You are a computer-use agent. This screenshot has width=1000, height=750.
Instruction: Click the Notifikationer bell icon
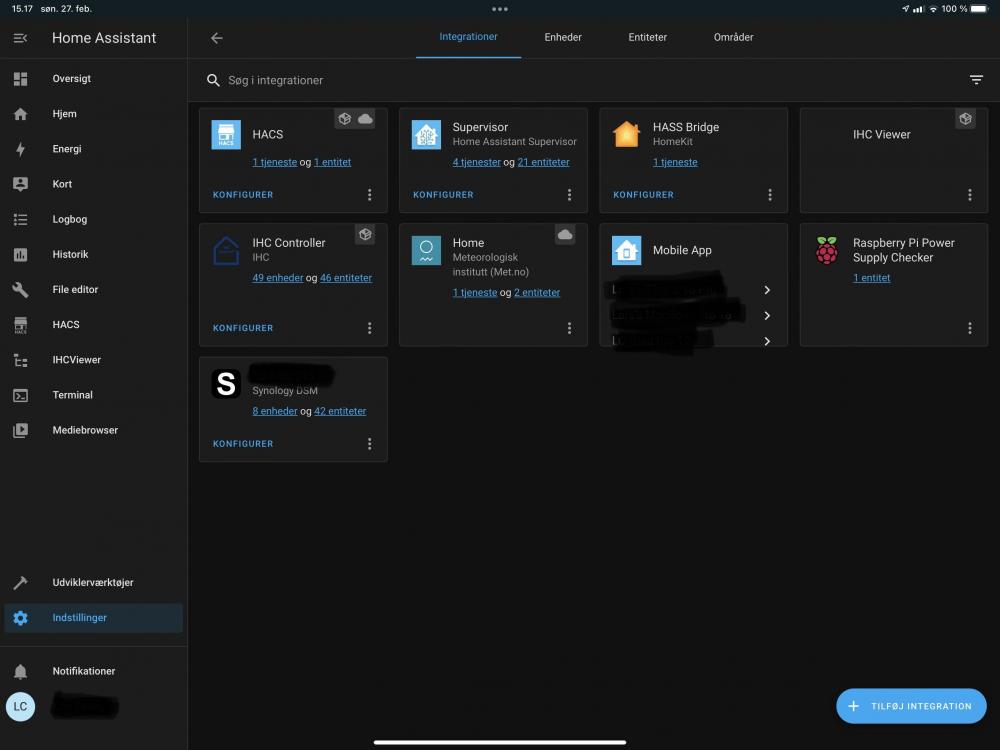coord(20,671)
